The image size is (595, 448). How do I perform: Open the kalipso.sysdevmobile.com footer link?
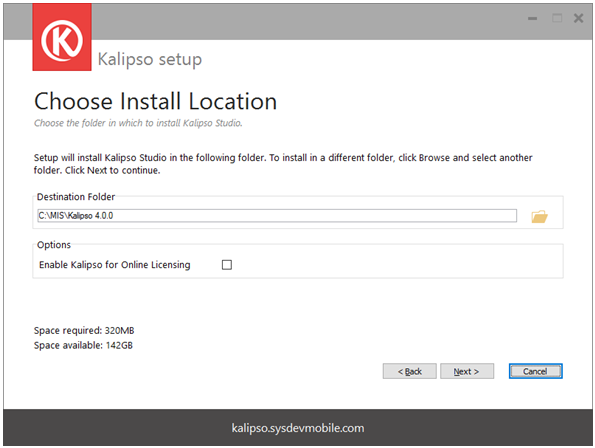point(298,428)
